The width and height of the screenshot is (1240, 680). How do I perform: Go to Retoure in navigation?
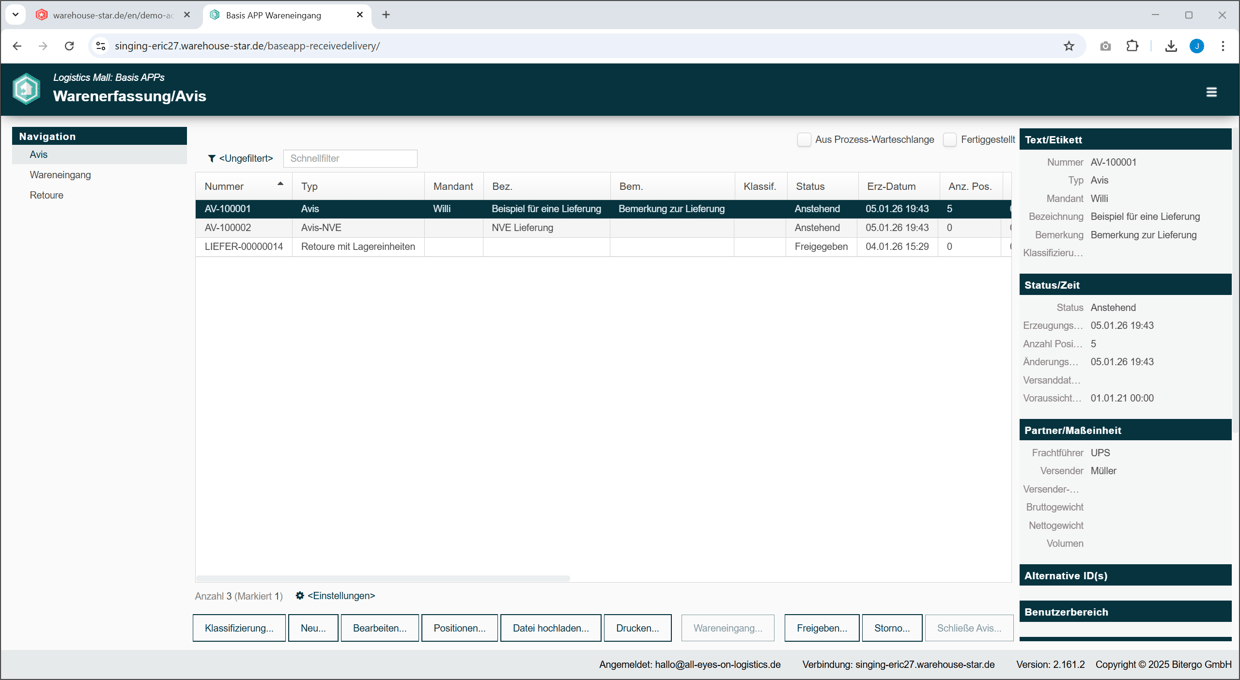click(x=46, y=195)
